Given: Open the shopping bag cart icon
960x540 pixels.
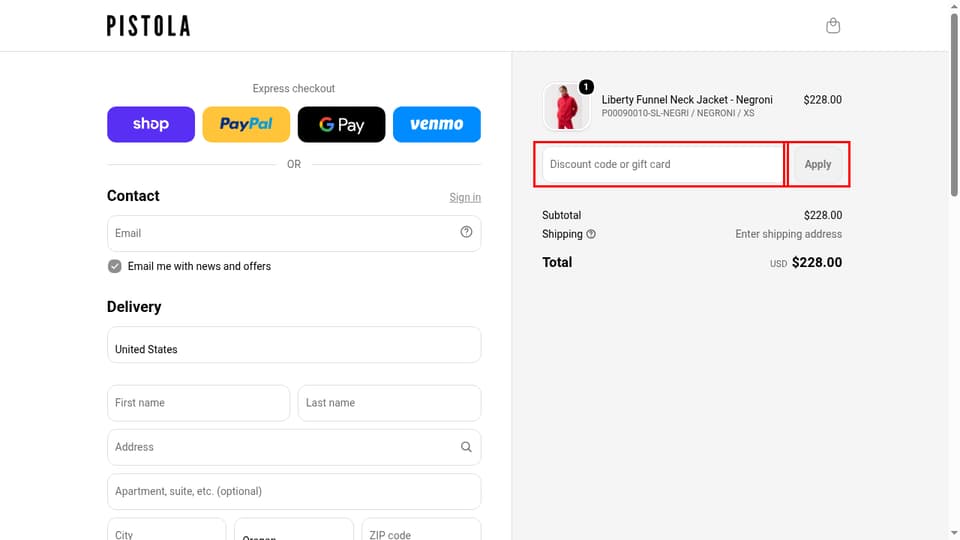Looking at the screenshot, I should pos(833,26).
